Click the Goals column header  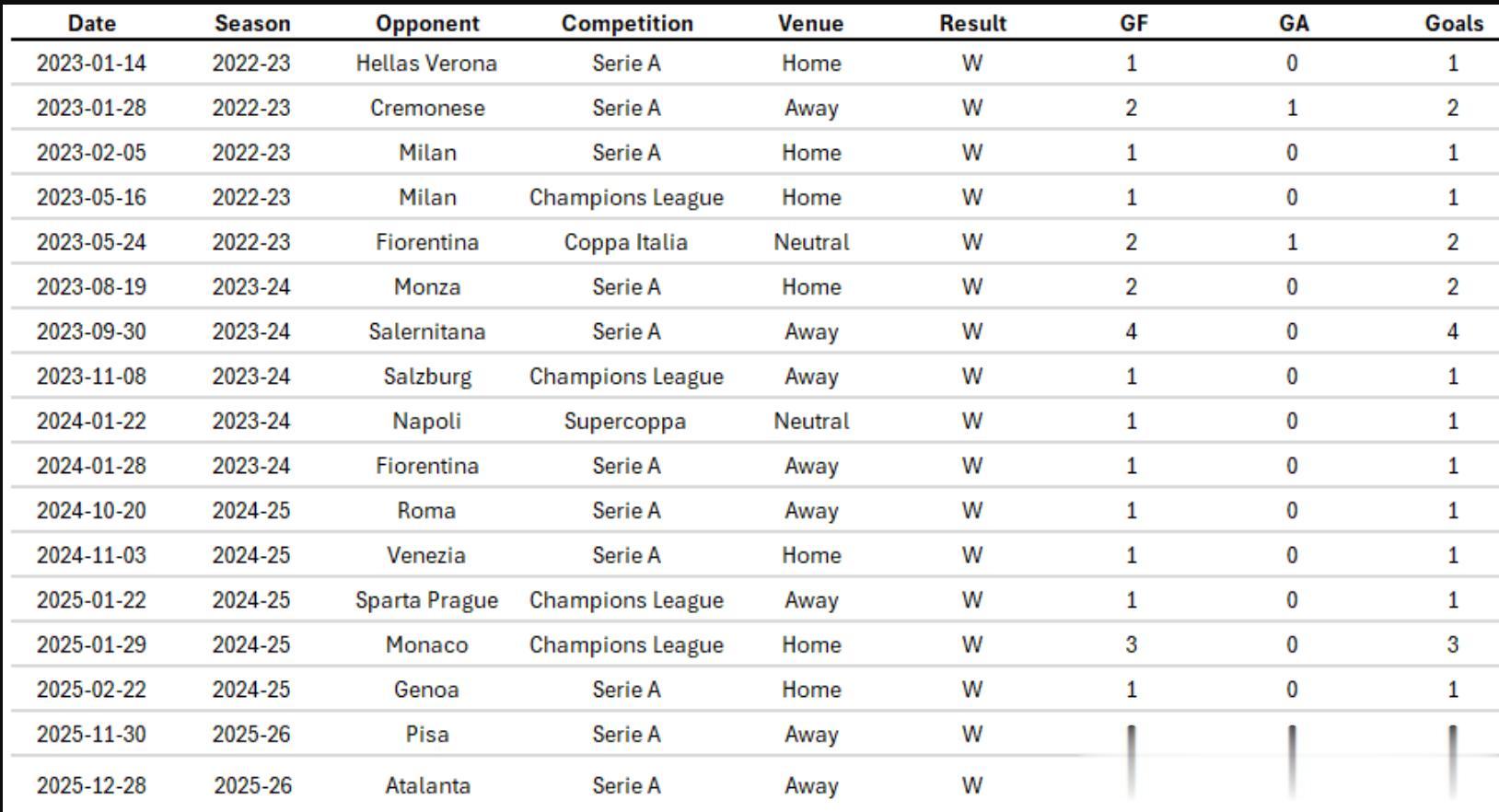click(x=1454, y=23)
